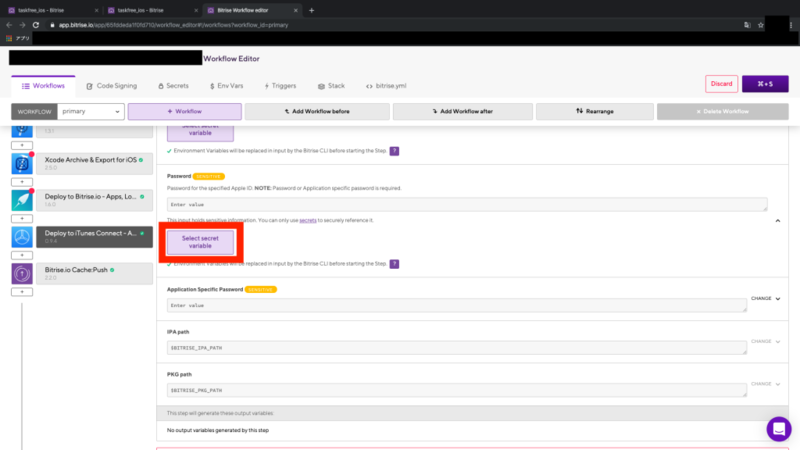The width and height of the screenshot is (800, 450).
Task: Open the Deploy to Bitrise.io step
Action: 94,201
